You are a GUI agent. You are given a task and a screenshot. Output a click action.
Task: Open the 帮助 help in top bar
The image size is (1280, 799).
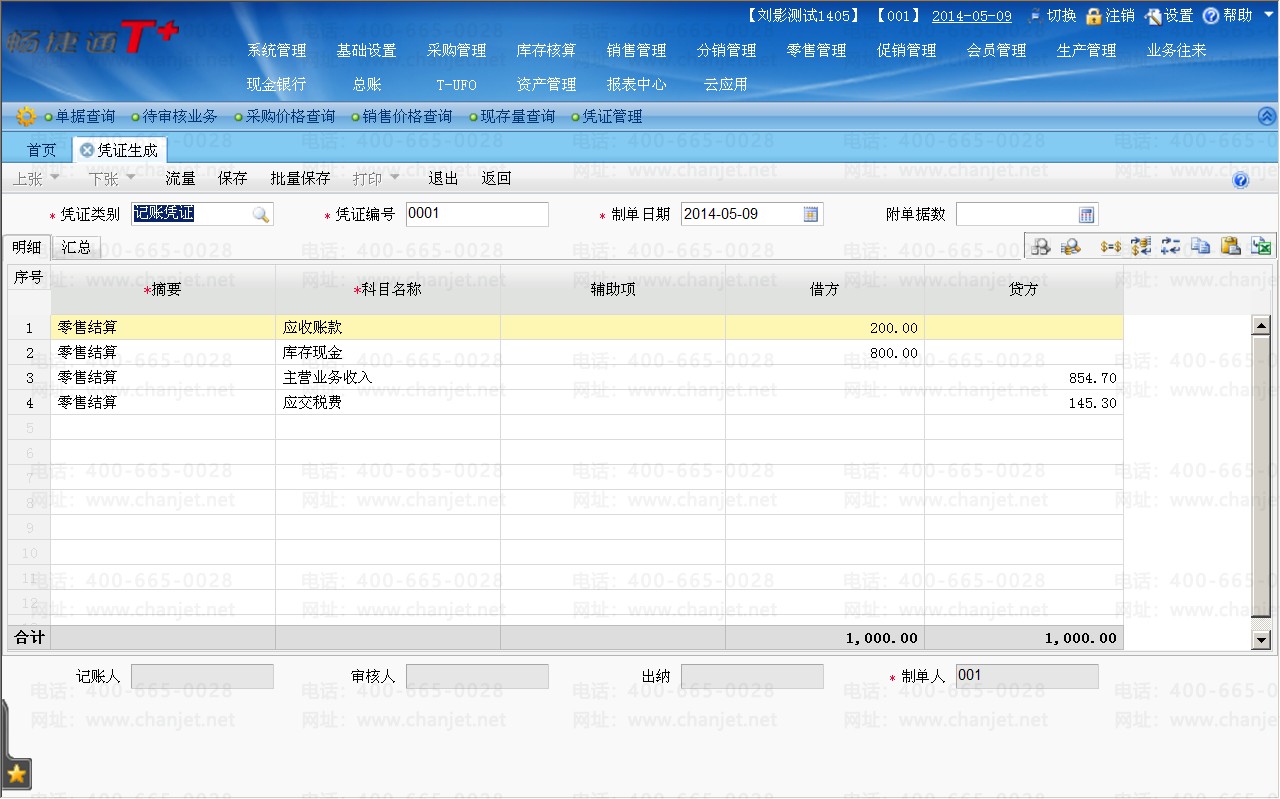click(1228, 16)
